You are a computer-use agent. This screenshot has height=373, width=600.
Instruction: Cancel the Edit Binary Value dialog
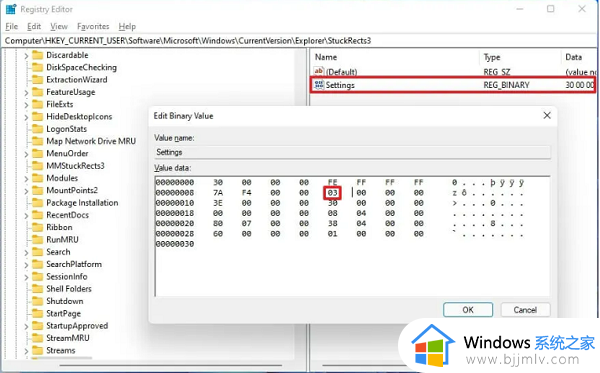(x=525, y=310)
